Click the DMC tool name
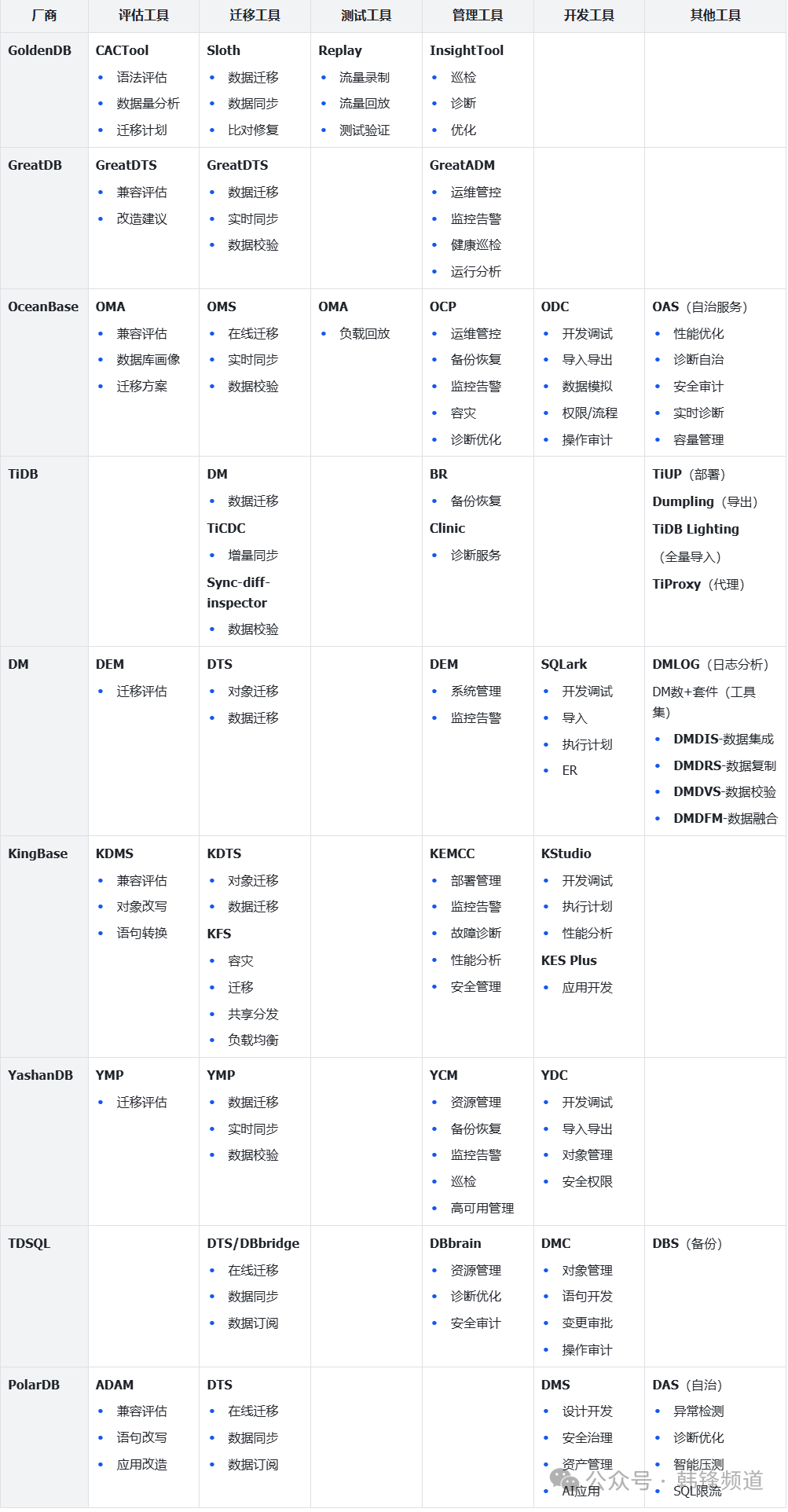This screenshot has height=1512, width=788. click(x=555, y=1243)
